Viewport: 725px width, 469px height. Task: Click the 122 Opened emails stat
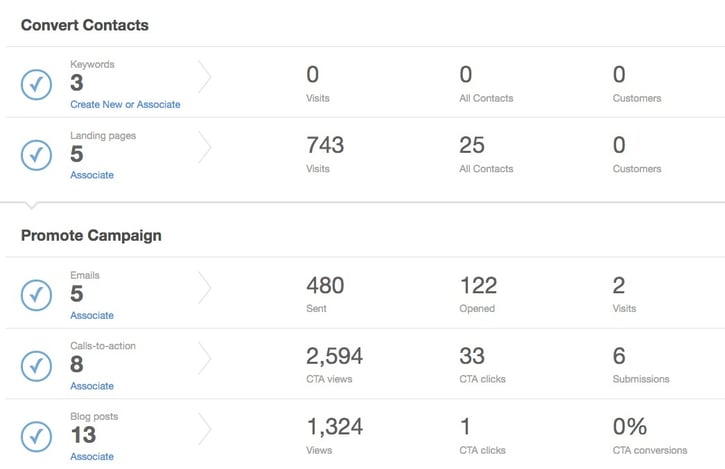pos(479,286)
